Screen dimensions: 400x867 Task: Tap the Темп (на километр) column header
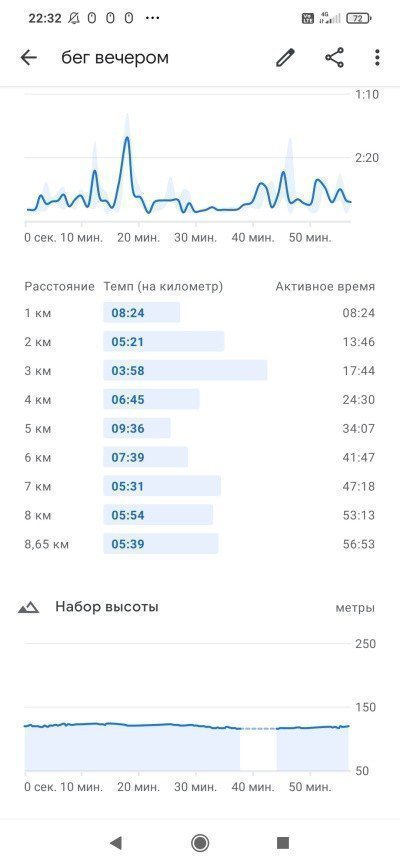tap(163, 286)
